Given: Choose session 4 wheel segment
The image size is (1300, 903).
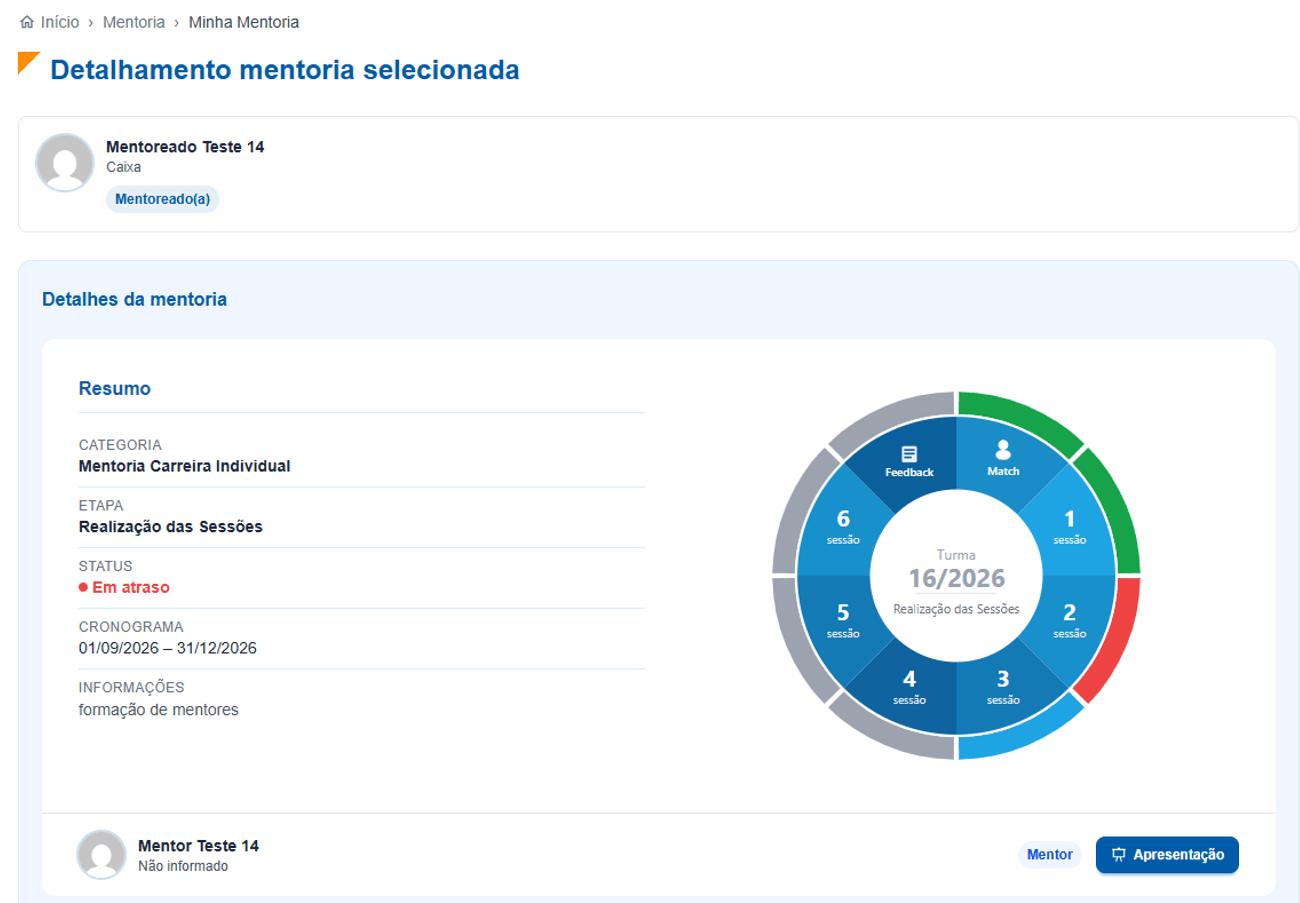Looking at the screenshot, I should [909, 686].
